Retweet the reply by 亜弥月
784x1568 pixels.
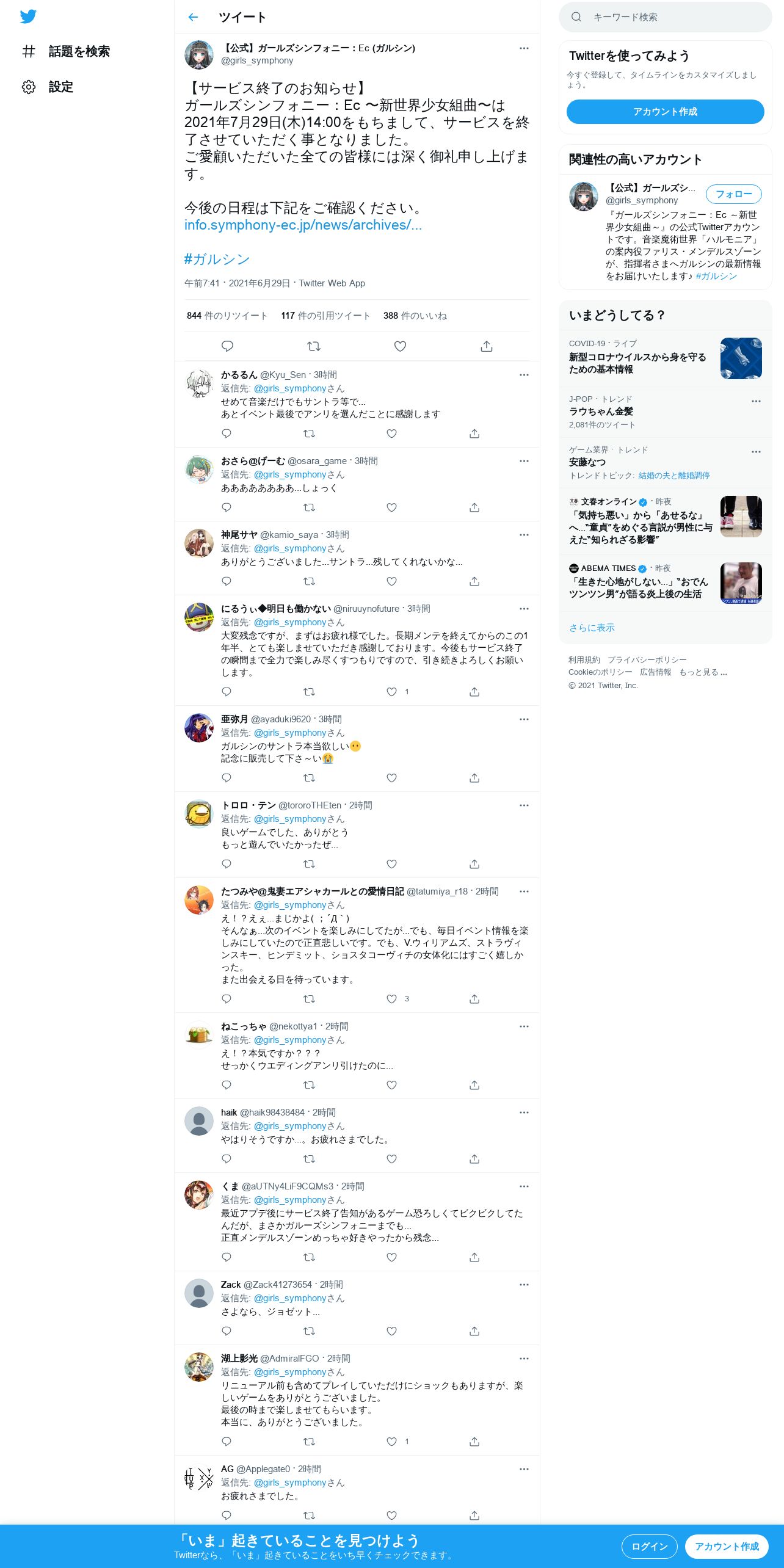coord(310,778)
